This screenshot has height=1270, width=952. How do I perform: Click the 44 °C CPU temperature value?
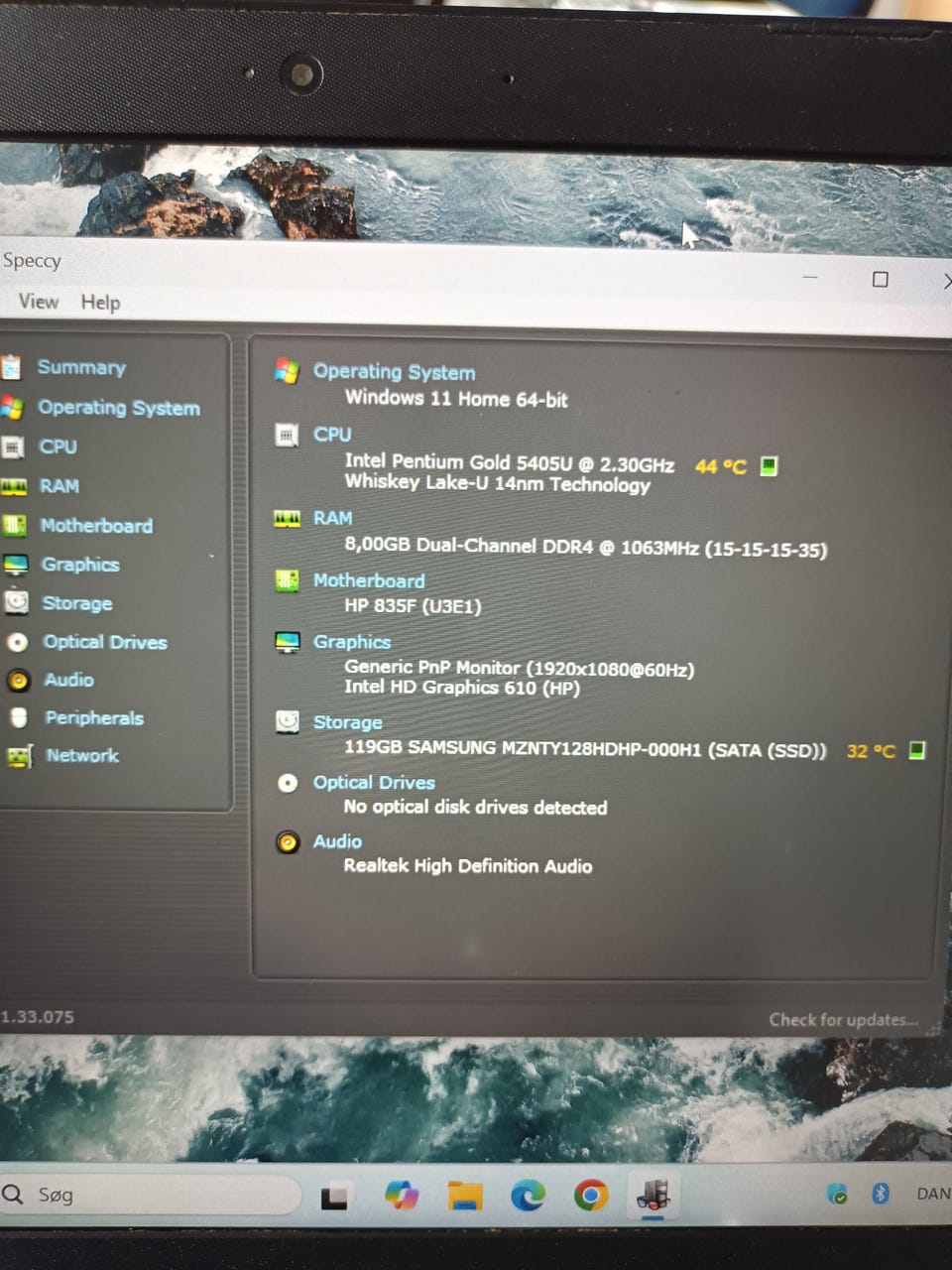(721, 466)
